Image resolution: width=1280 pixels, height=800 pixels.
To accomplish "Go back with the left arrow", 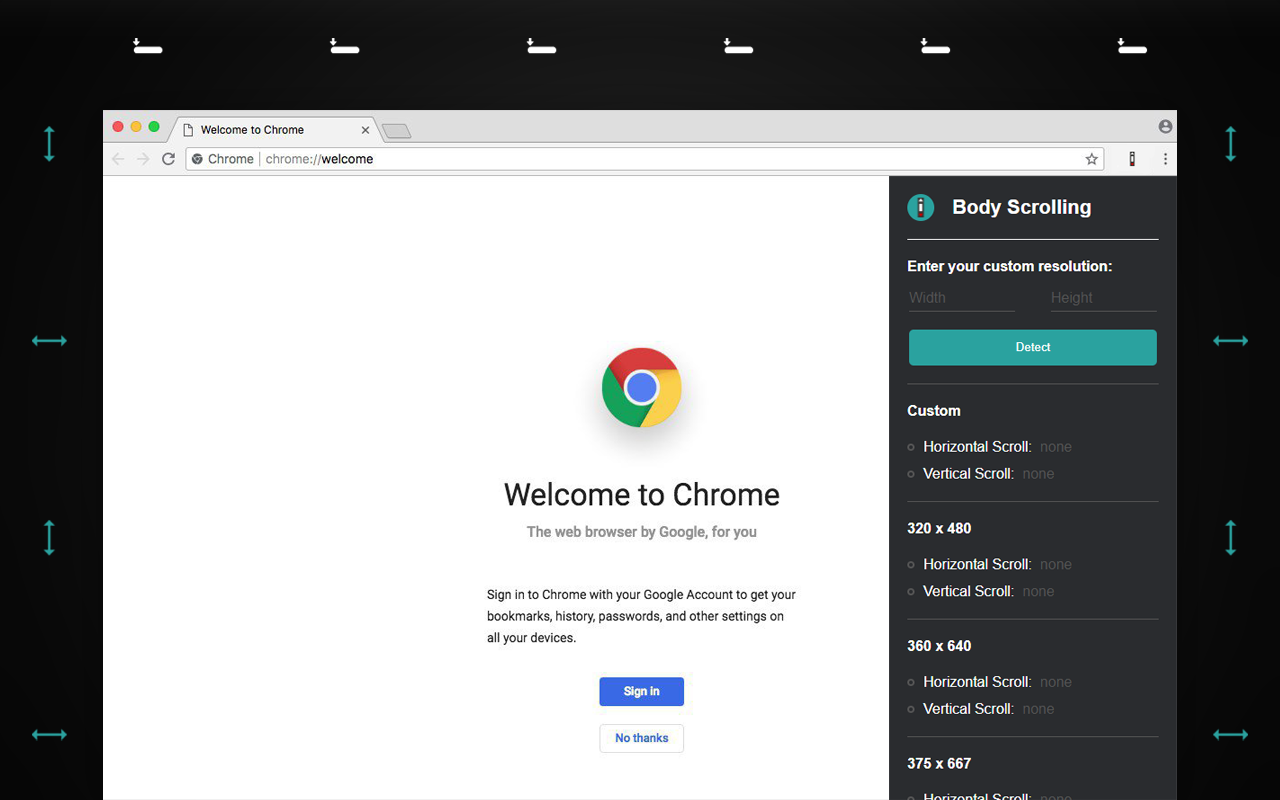I will [118, 159].
